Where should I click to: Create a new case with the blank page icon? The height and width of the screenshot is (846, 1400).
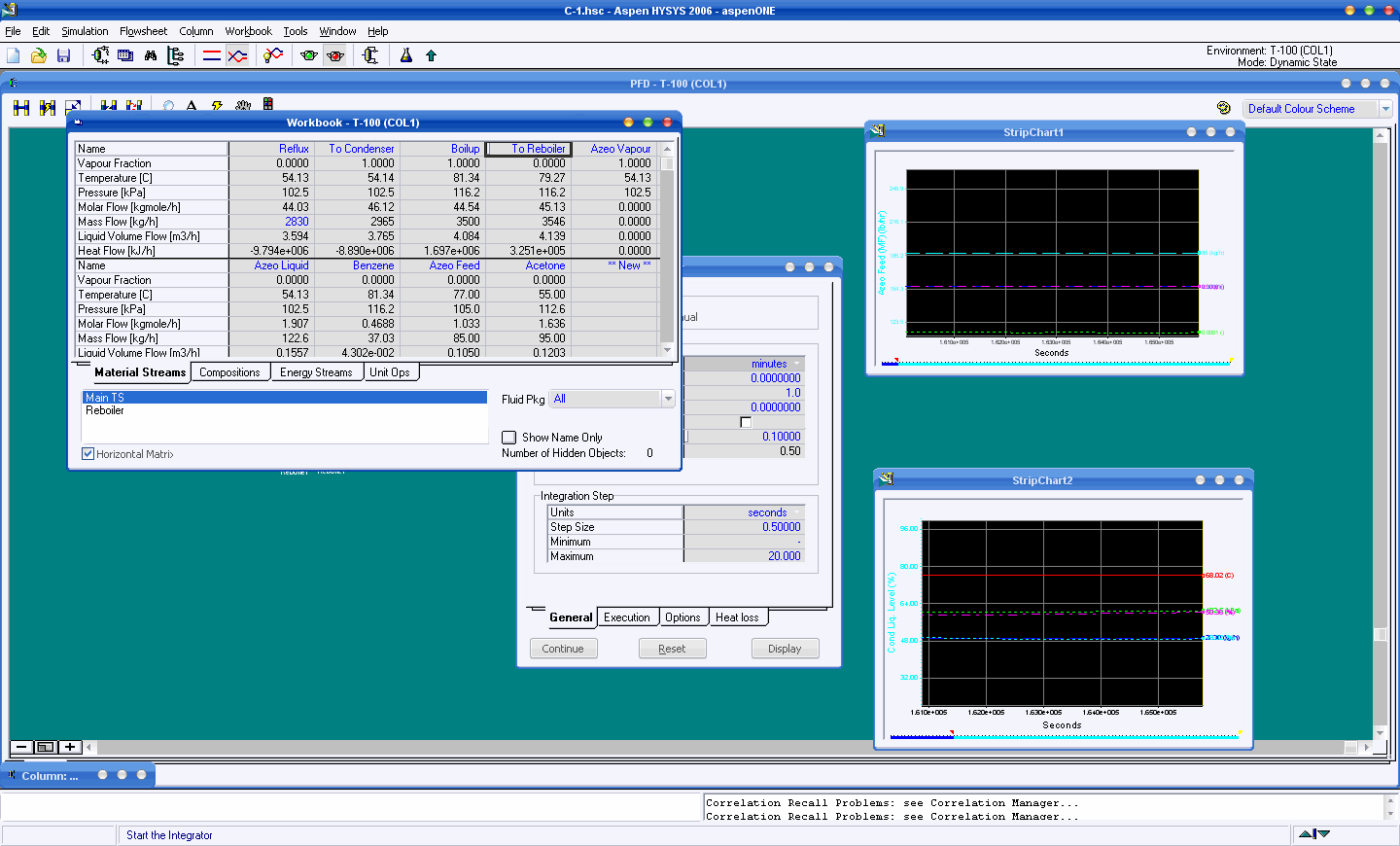click(x=14, y=55)
